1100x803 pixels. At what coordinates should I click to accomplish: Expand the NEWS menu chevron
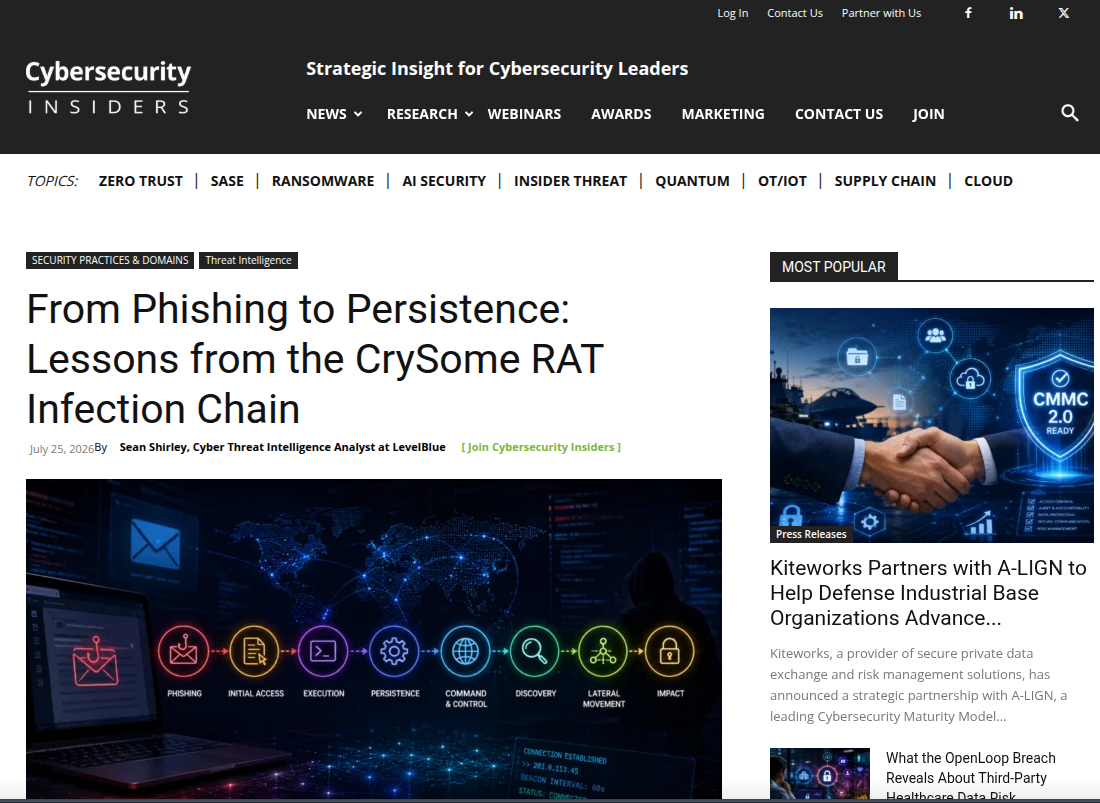click(358, 114)
